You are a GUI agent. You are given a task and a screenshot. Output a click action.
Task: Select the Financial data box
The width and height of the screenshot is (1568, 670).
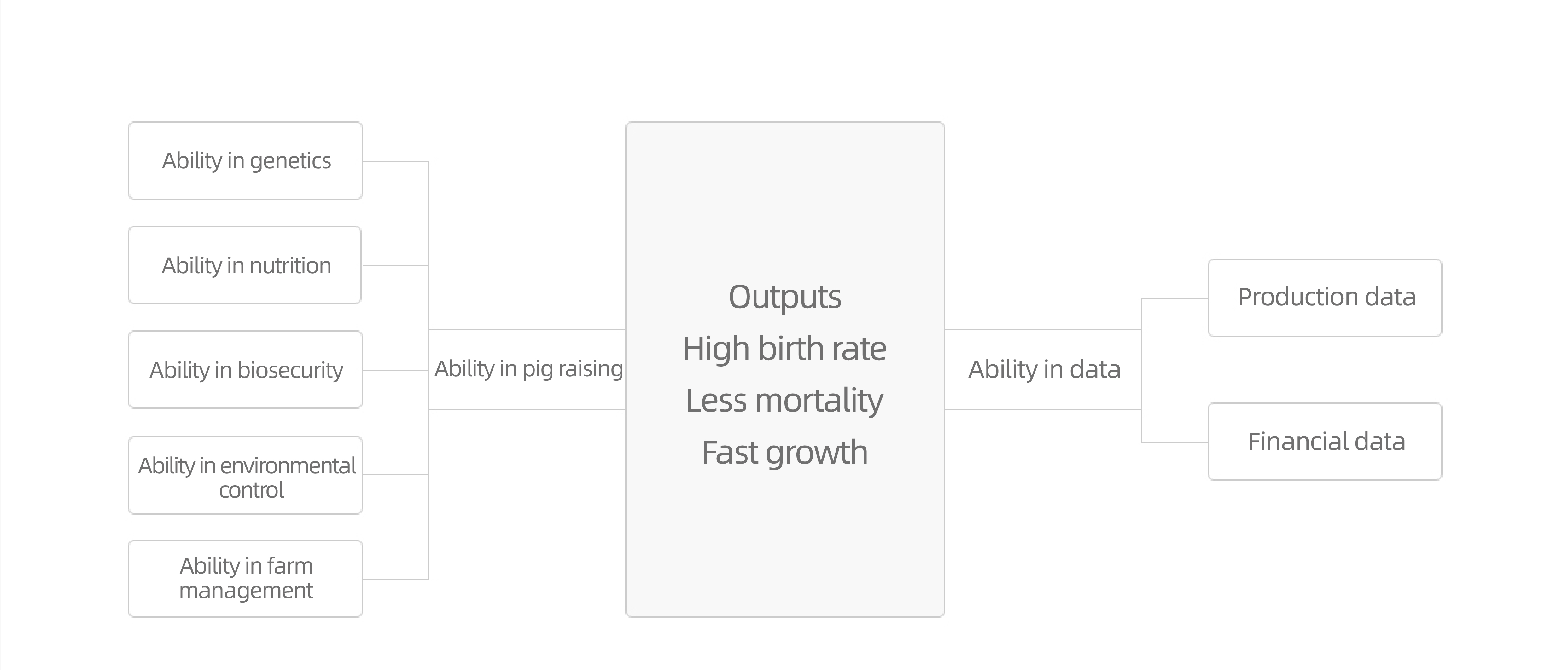click(x=1325, y=442)
